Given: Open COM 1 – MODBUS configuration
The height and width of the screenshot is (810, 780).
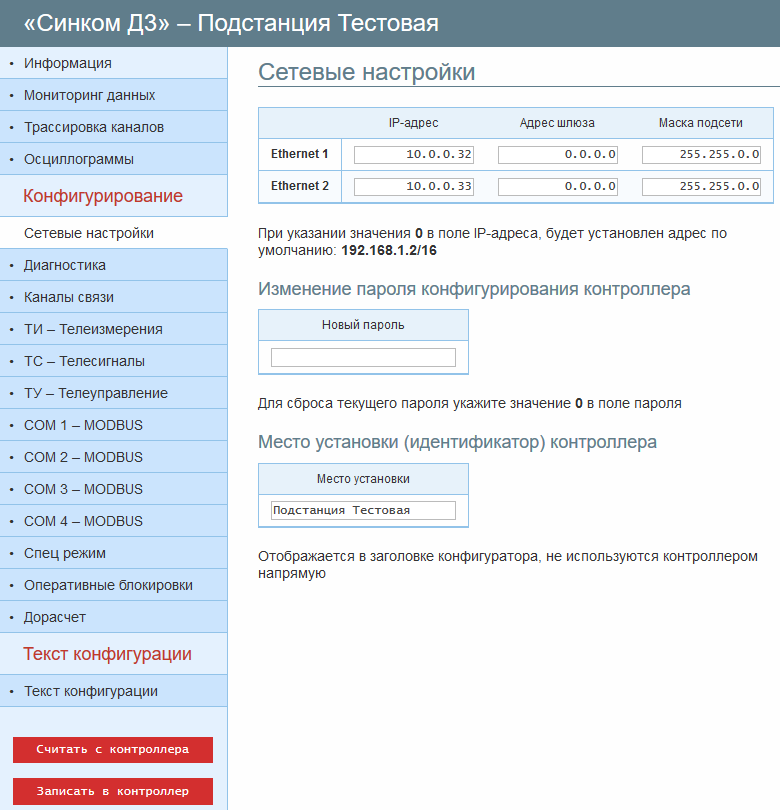Looking at the screenshot, I should (83, 425).
